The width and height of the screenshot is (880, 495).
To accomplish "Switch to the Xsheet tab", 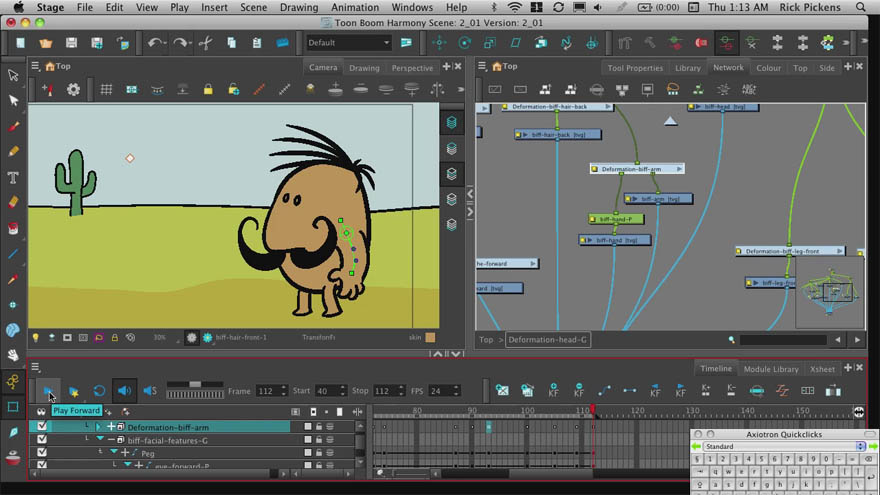I will point(822,369).
